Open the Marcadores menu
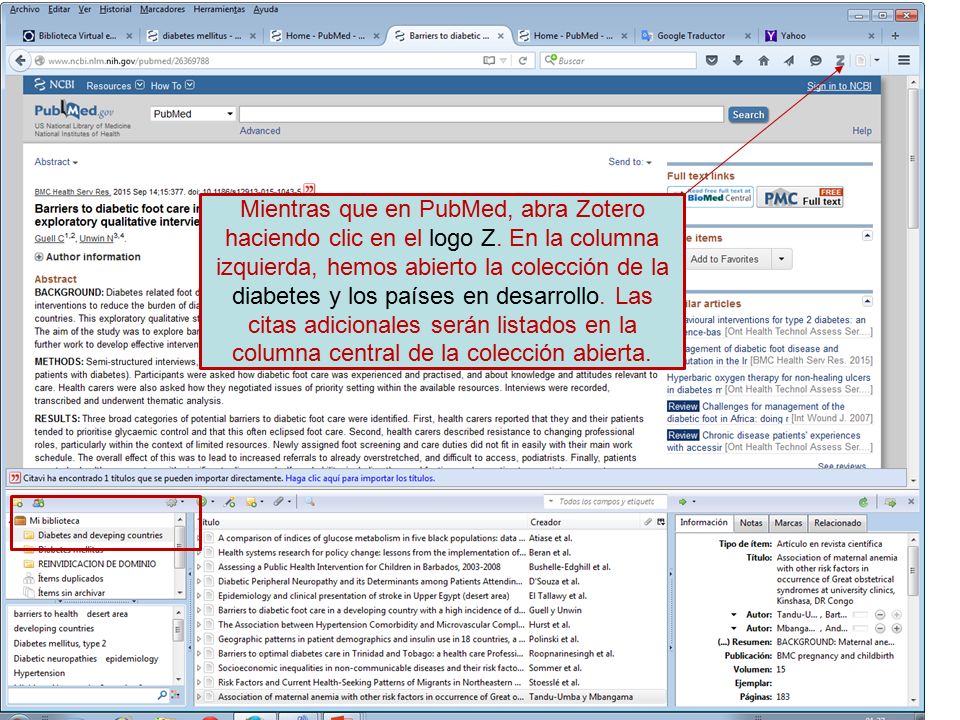 point(162,9)
